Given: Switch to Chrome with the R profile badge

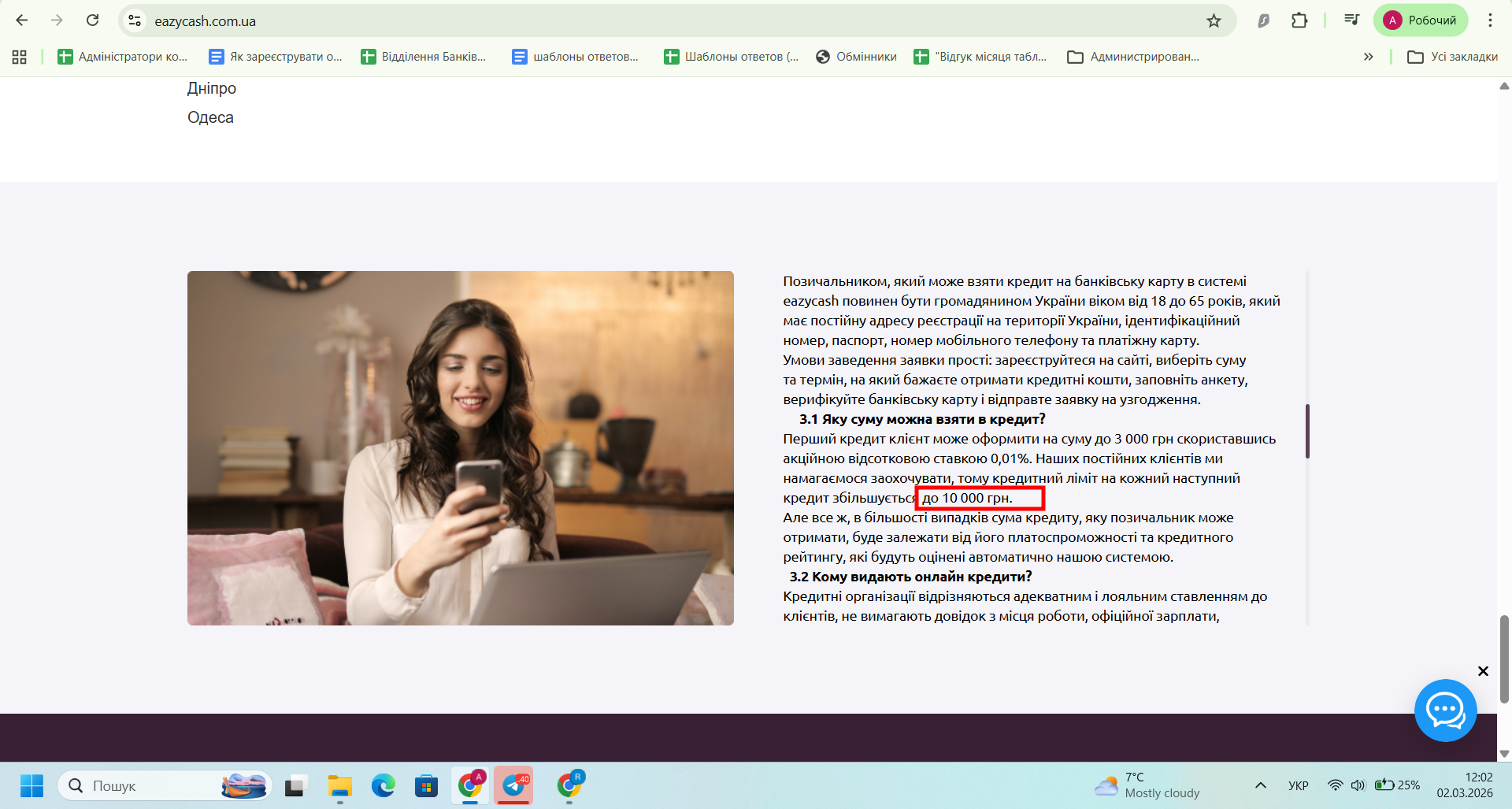Looking at the screenshot, I should pyautogui.click(x=569, y=785).
